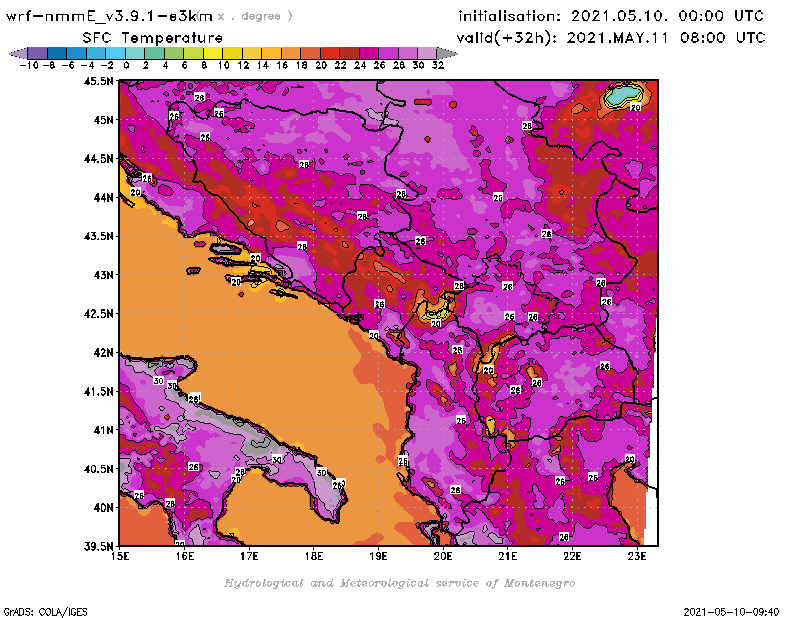
Task: Click the '15E' longitude label
Action: [120, 556]
